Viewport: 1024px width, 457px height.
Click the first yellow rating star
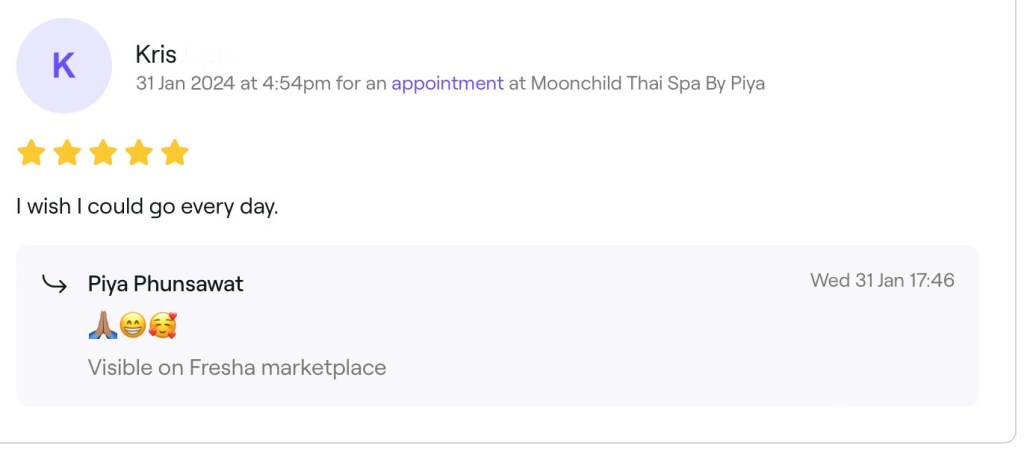tap(31, 153)
